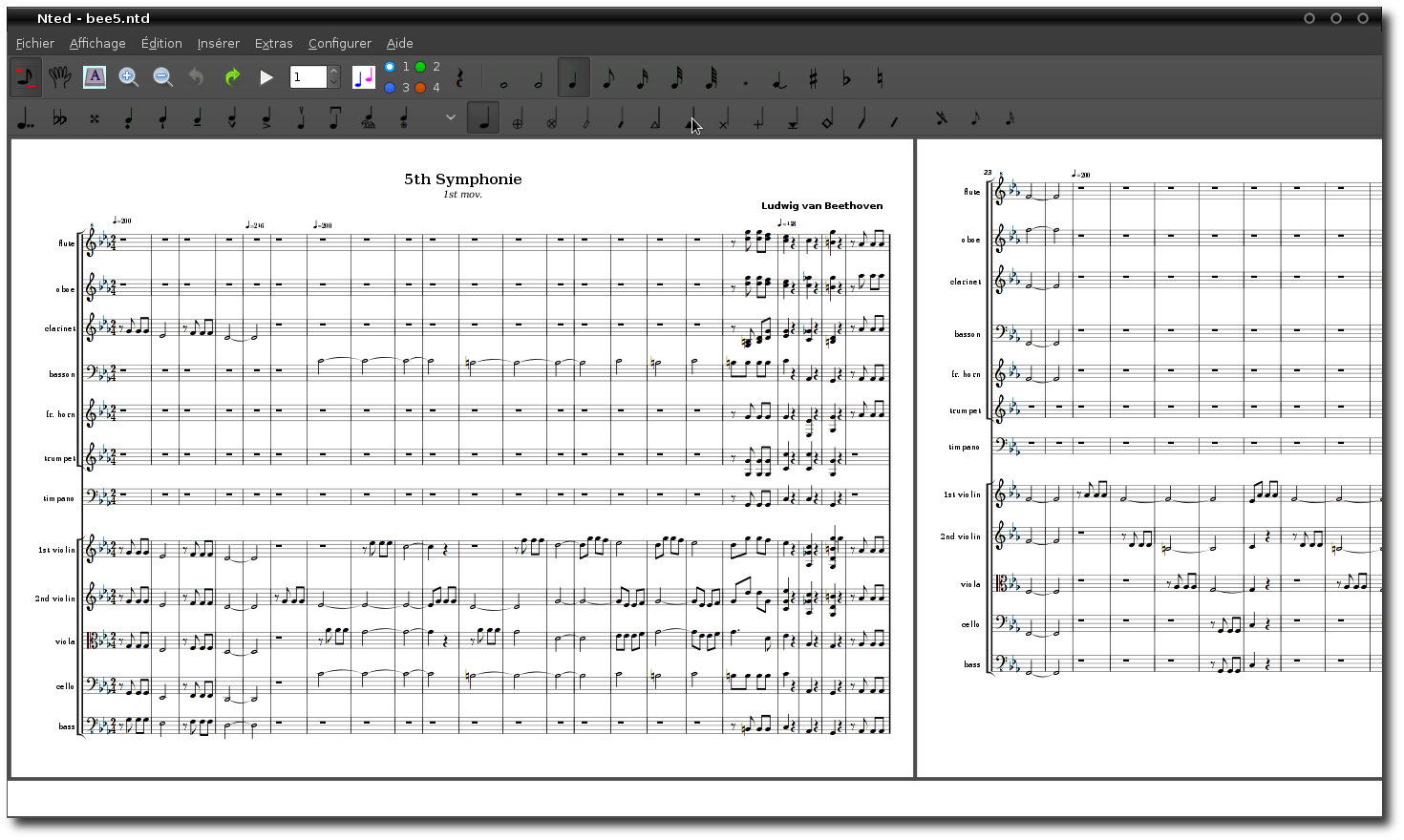Choose sixteenth note duration
This screenshot has height=840, width=1404.
click(642, 79)
